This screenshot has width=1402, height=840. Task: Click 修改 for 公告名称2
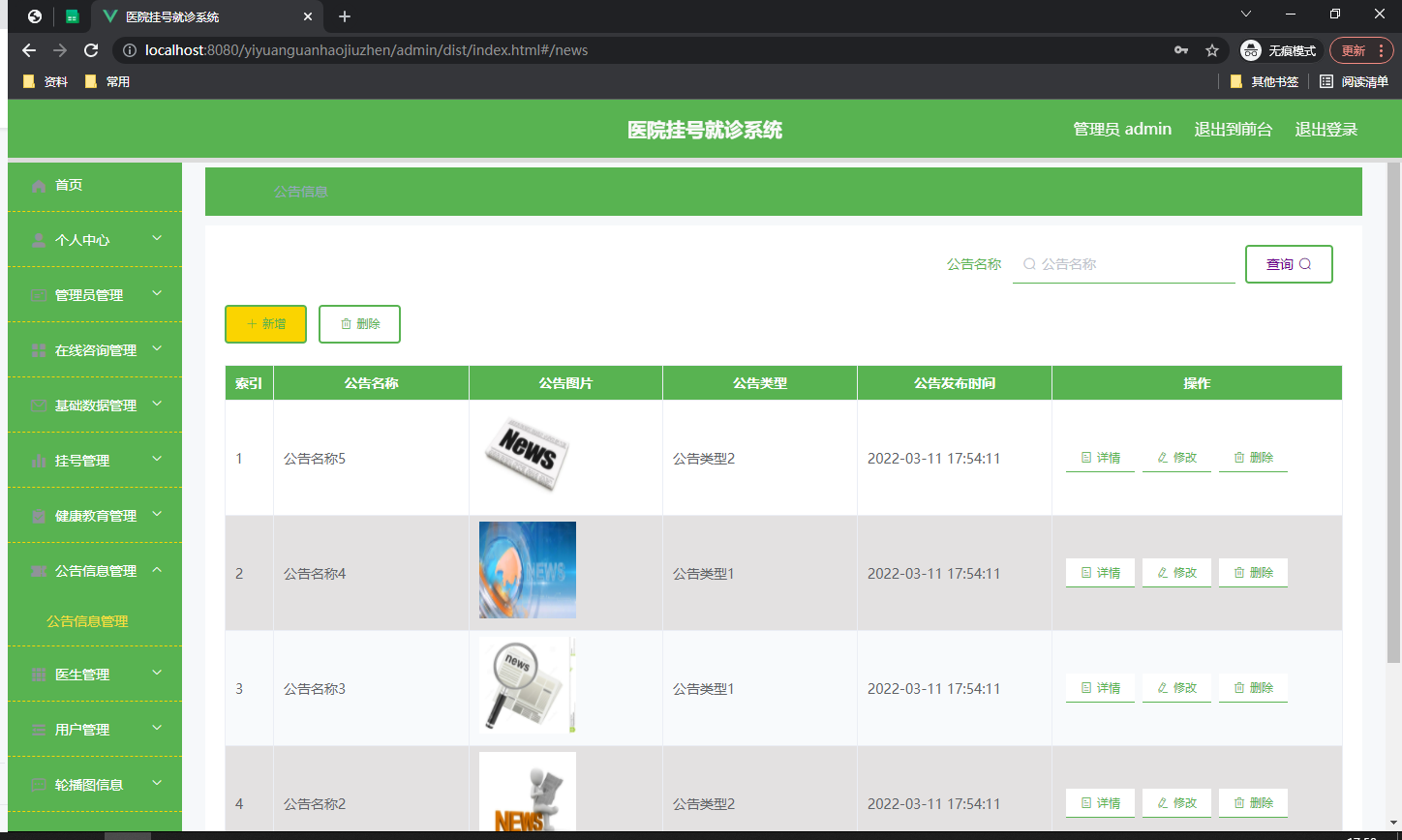tap(1176, 803)
